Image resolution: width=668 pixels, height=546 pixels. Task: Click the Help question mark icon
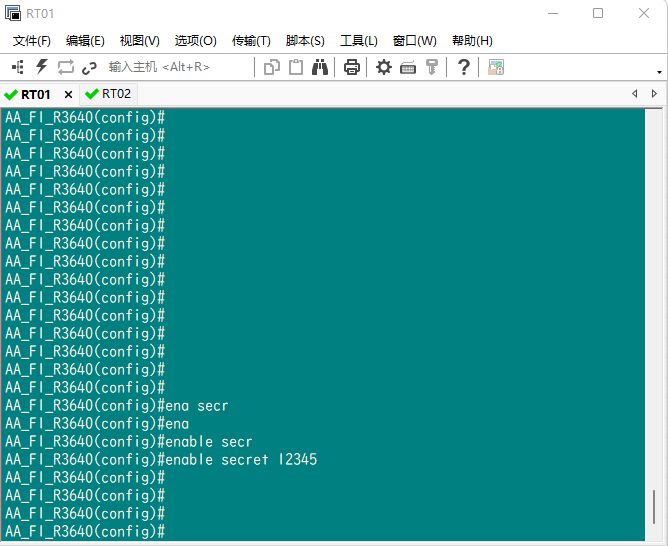[x=464, y=67]
